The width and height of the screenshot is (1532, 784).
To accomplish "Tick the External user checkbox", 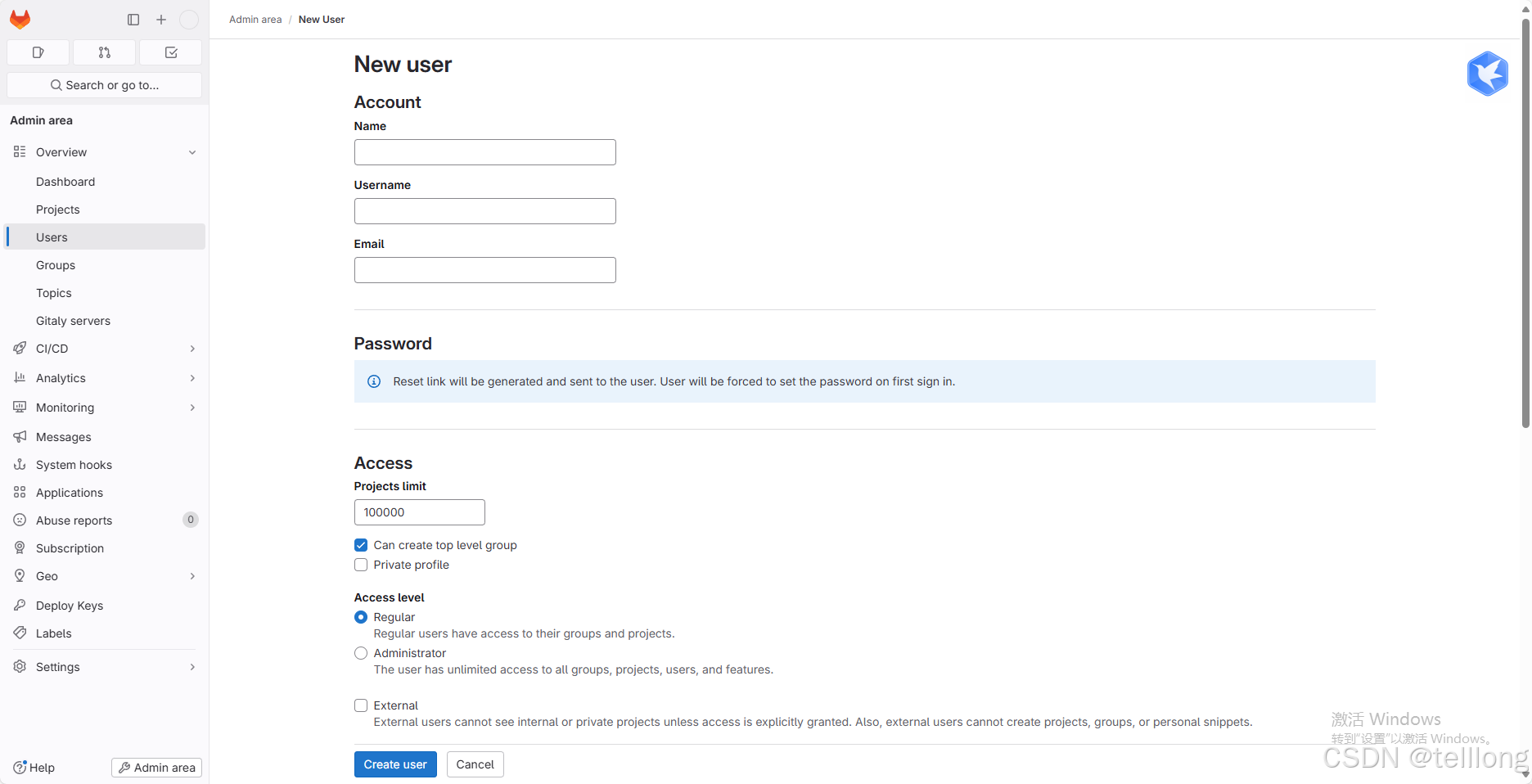I will click(x=361, y=705).
